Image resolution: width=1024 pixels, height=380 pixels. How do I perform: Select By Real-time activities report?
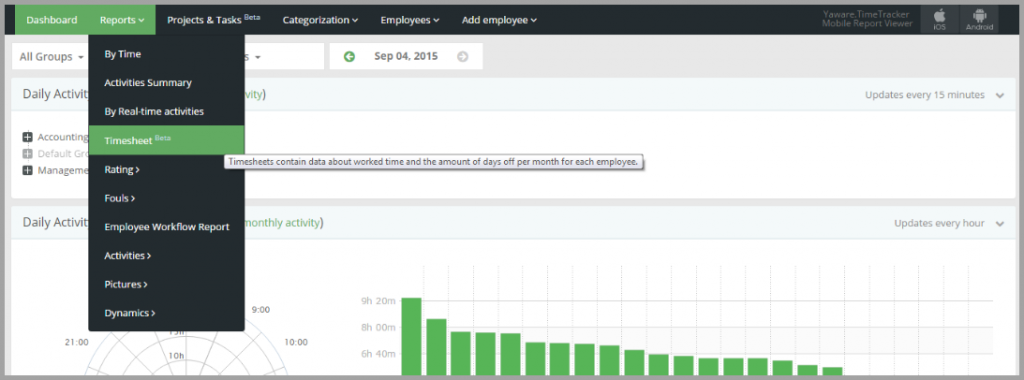(167, 112)
